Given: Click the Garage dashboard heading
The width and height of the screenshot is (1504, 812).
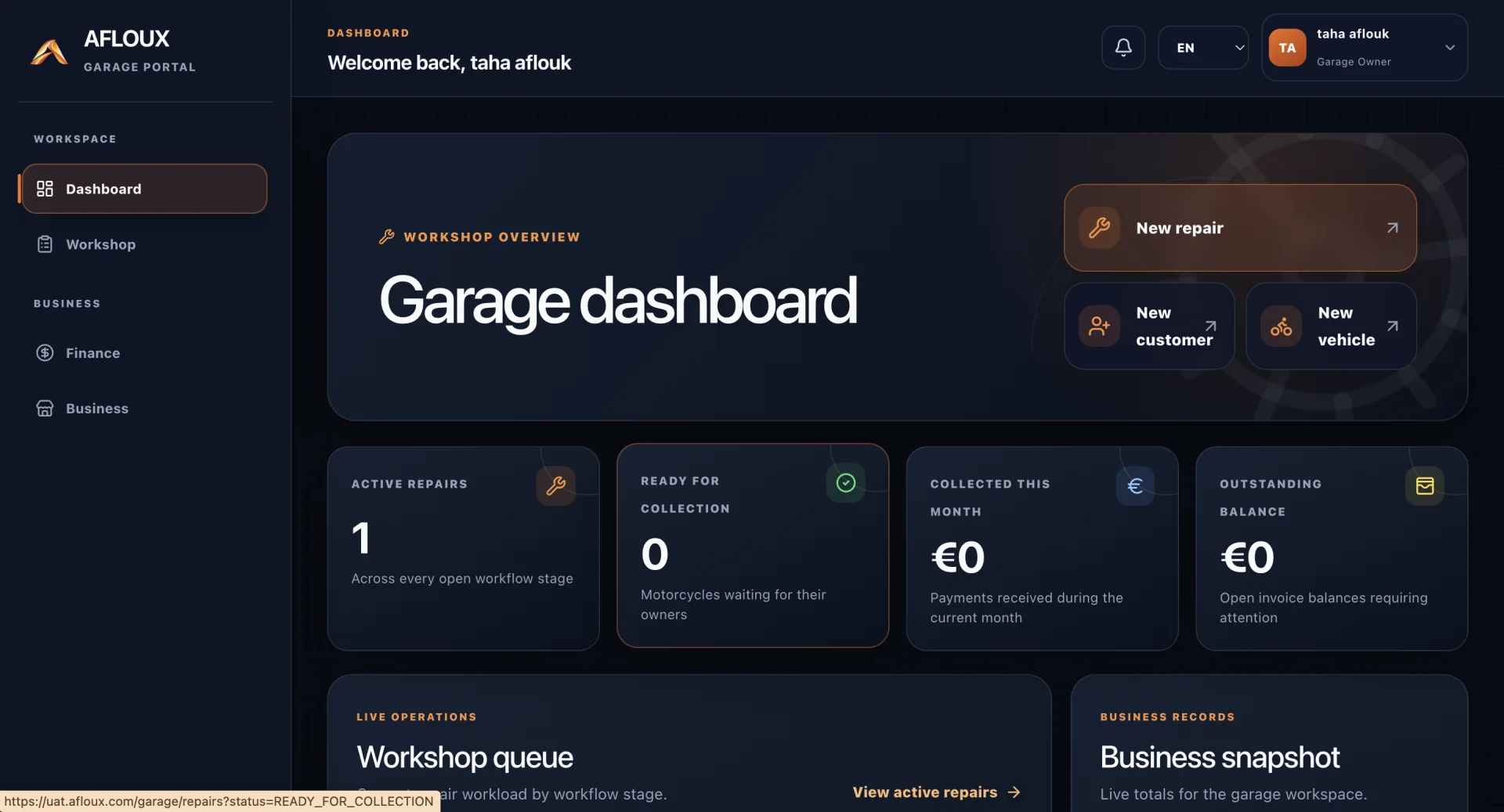Looking at the screenshot, I should pyautogui.click(x=618, y=301).
